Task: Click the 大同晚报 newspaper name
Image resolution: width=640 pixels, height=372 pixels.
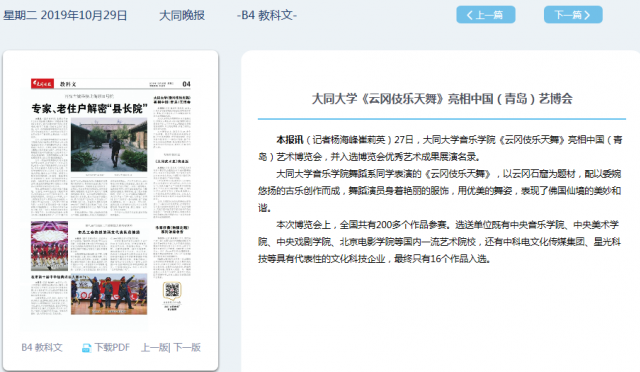Action: tap(182, 16)
